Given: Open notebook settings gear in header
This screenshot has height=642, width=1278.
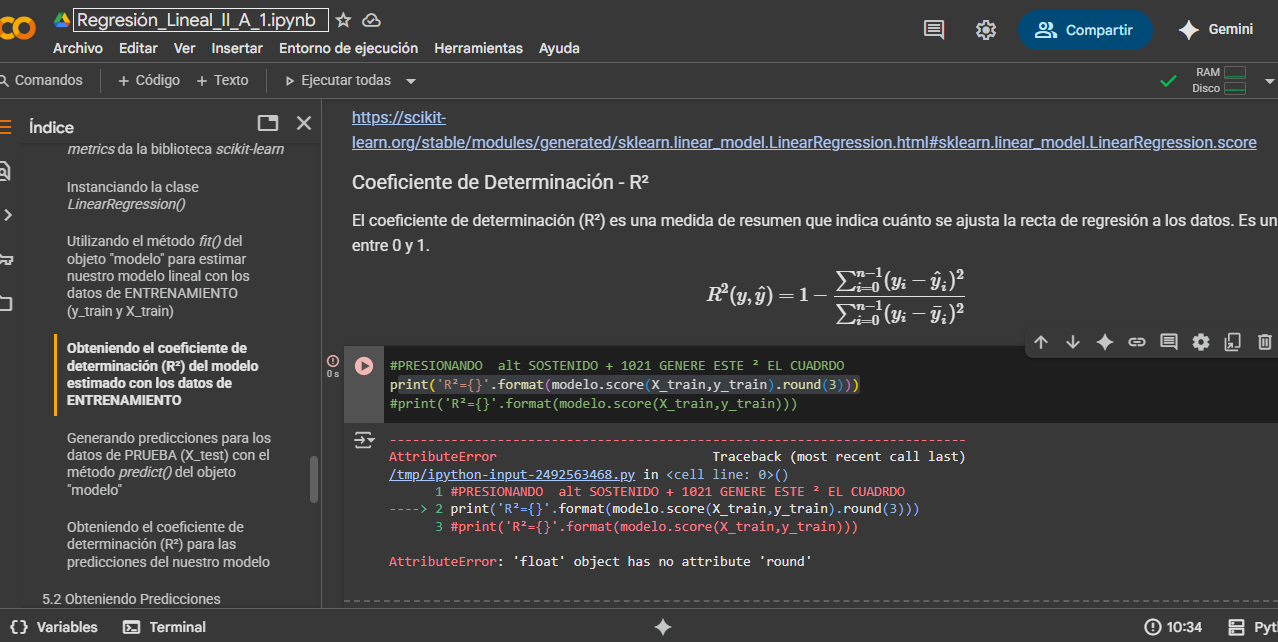Looking at the screenshot, I should 986,30.
